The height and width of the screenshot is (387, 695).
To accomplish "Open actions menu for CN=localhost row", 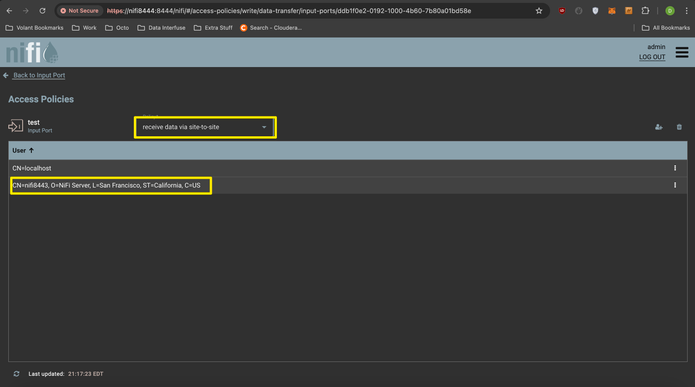I will coord(675,168).
